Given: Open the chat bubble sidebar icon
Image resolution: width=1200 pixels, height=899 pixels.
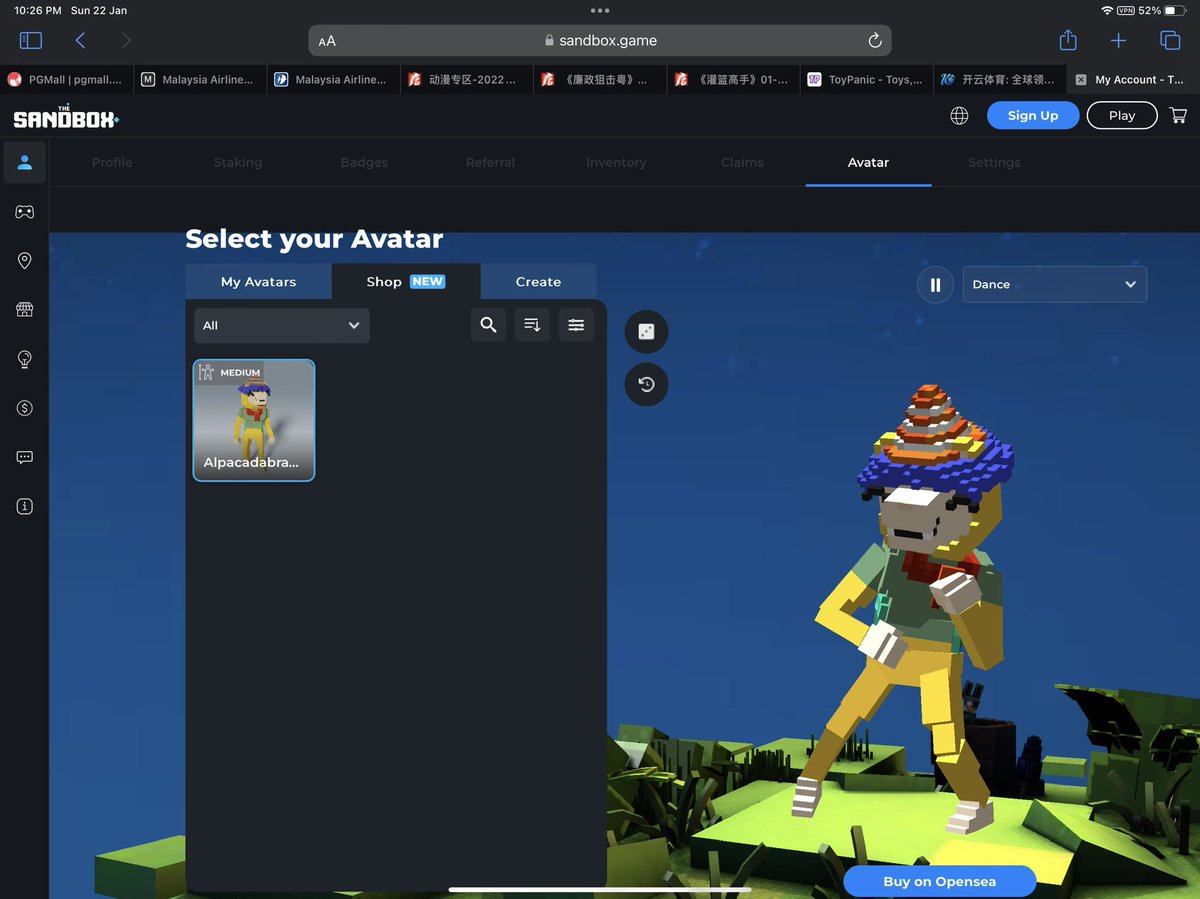Looking at the screenshot, I should 24,457.
